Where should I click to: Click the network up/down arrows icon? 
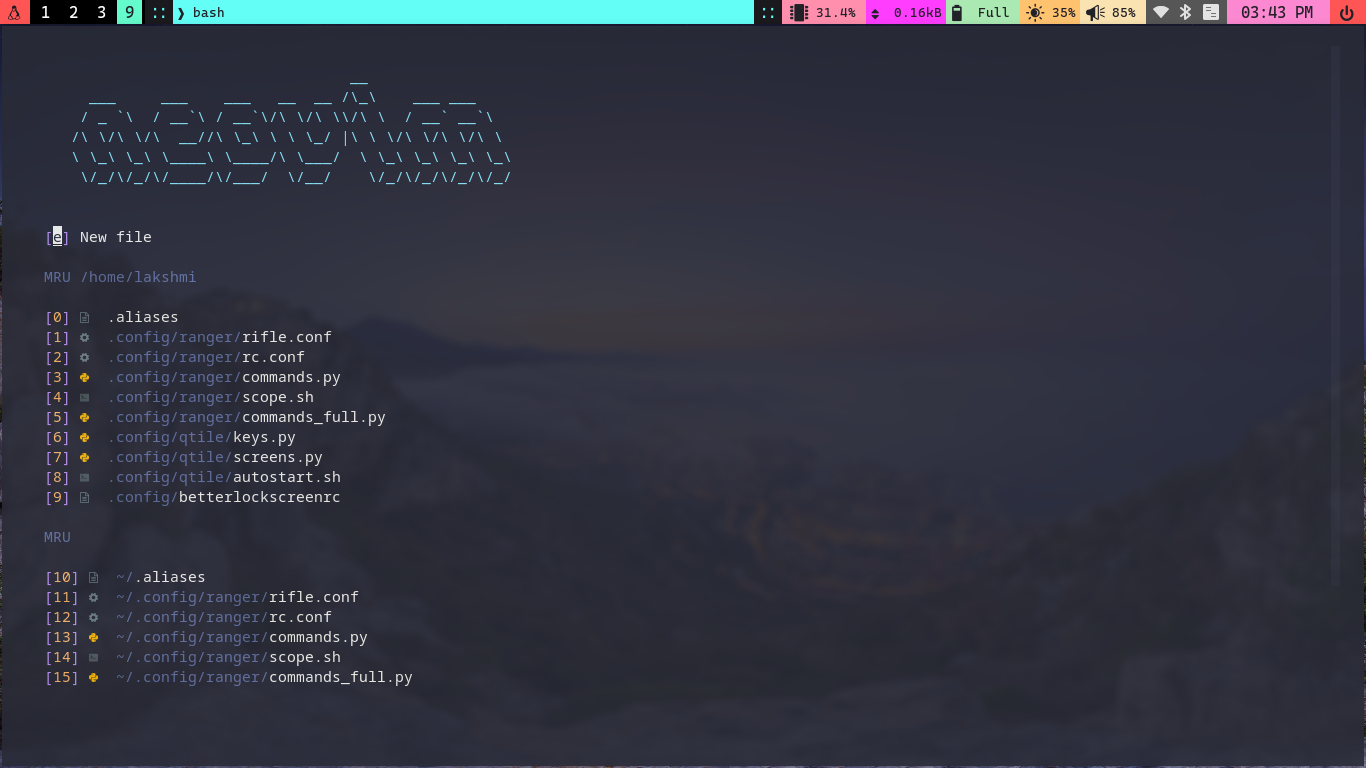tap(876, 13)
